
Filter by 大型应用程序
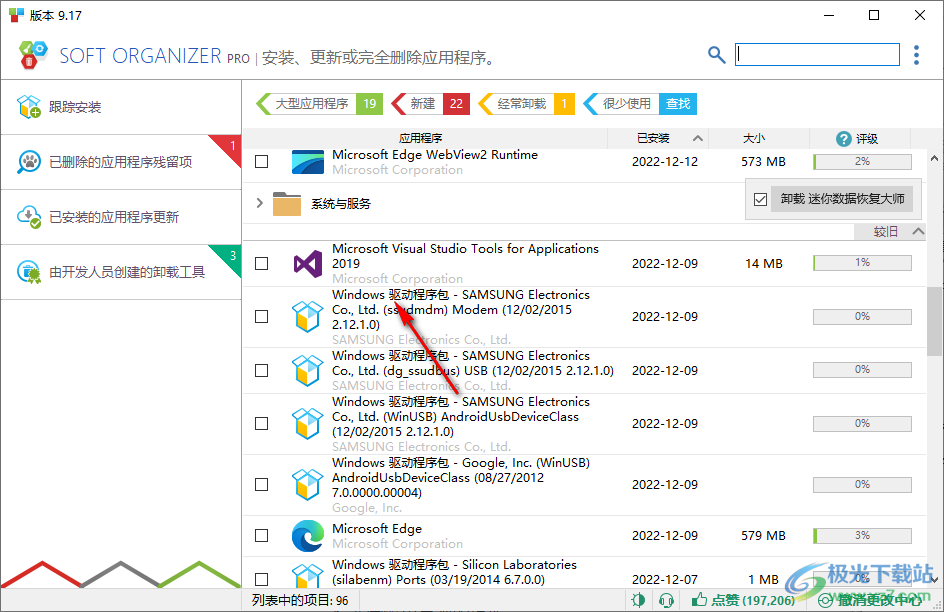320,104
